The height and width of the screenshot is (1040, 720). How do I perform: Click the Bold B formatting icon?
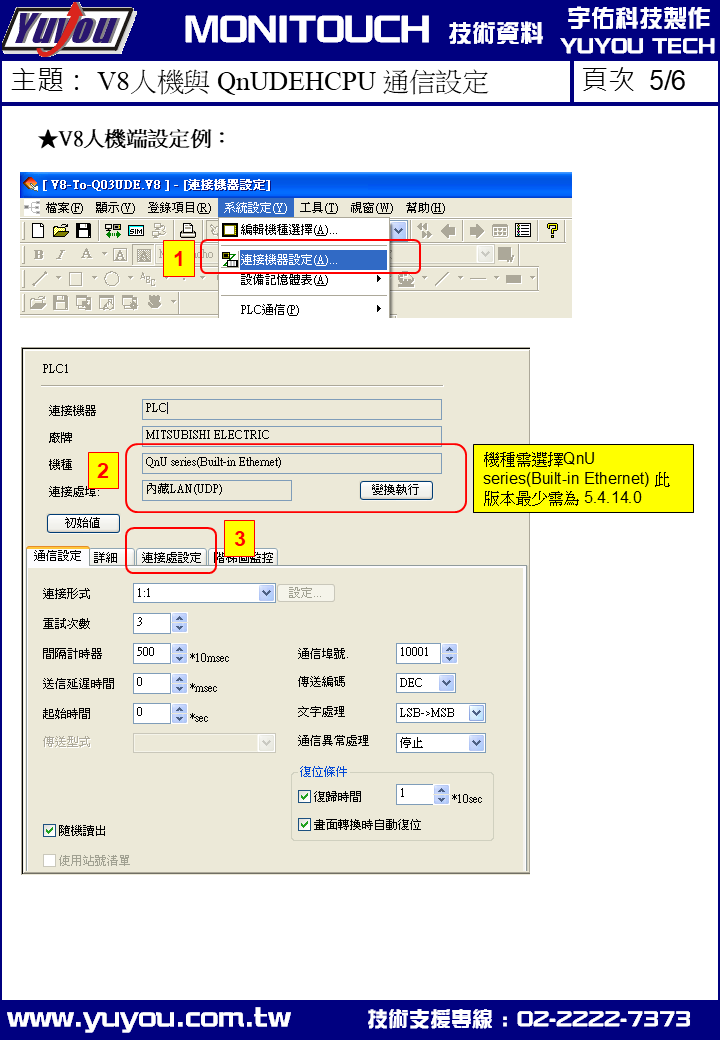38,254
